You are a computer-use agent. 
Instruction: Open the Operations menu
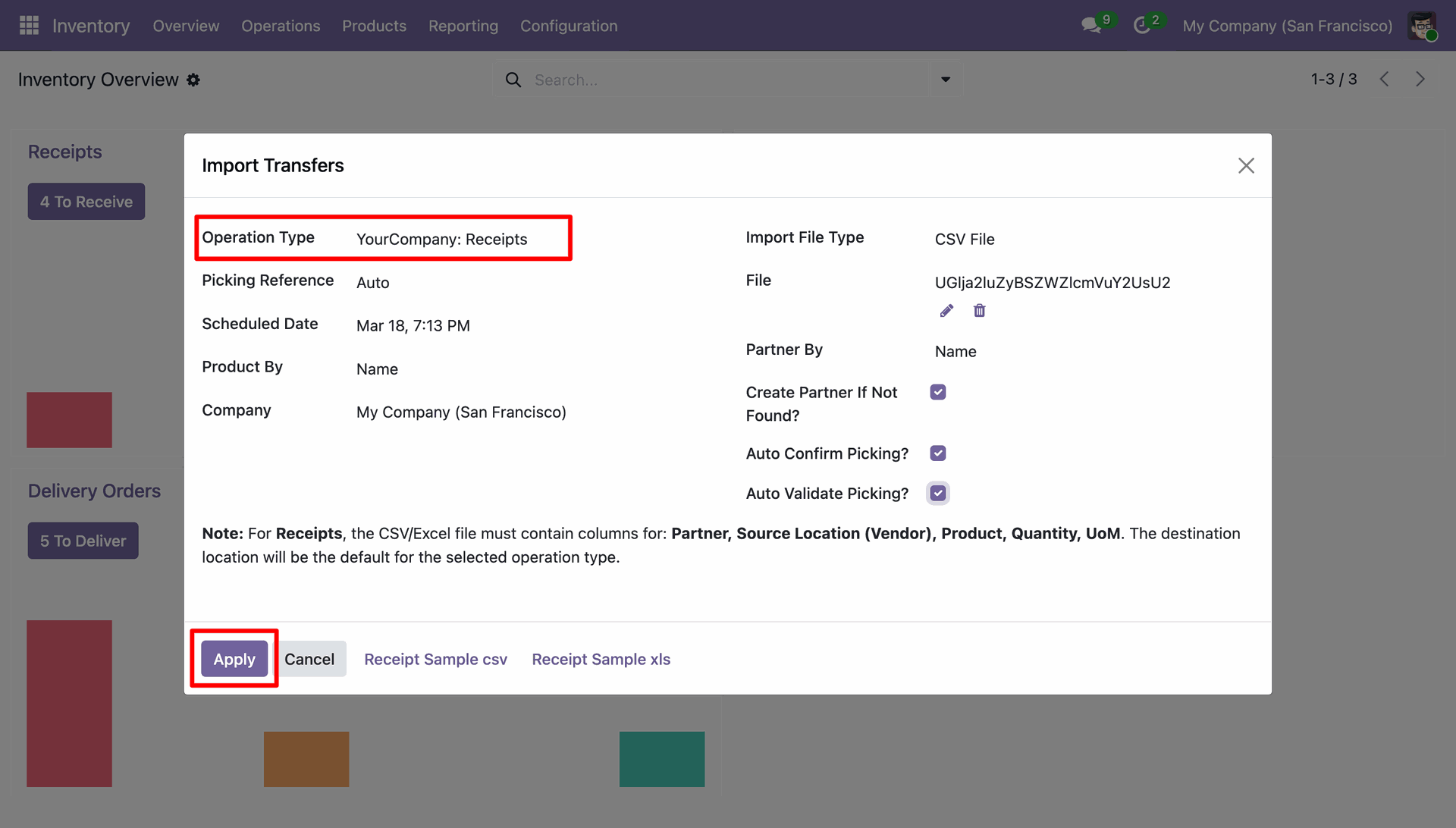tap(281, 26)
